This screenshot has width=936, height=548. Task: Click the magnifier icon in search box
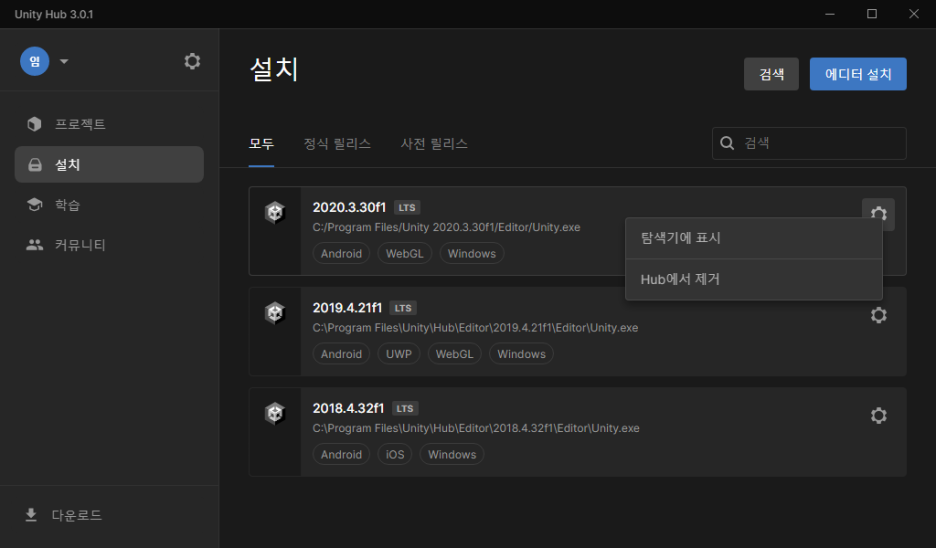tap(727, 143)
